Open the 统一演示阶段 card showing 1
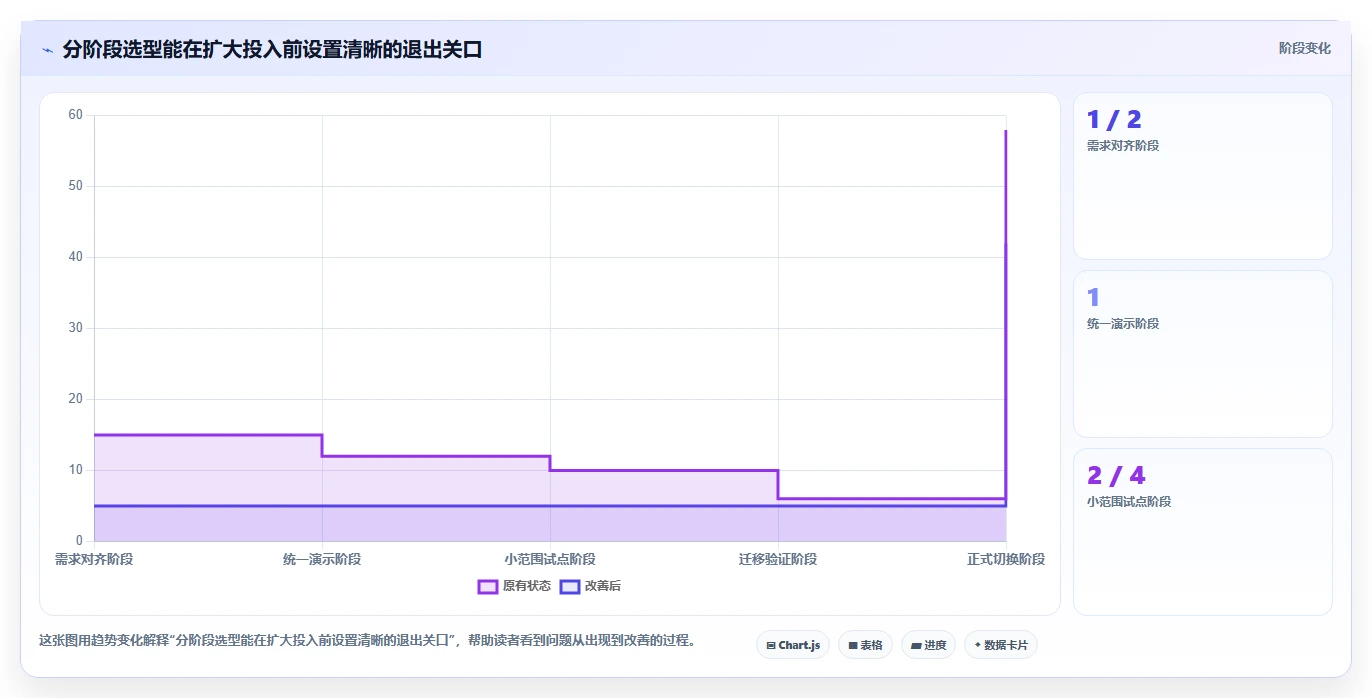Viewport: 1372px width, 698px height. (x=1203, y=354)
